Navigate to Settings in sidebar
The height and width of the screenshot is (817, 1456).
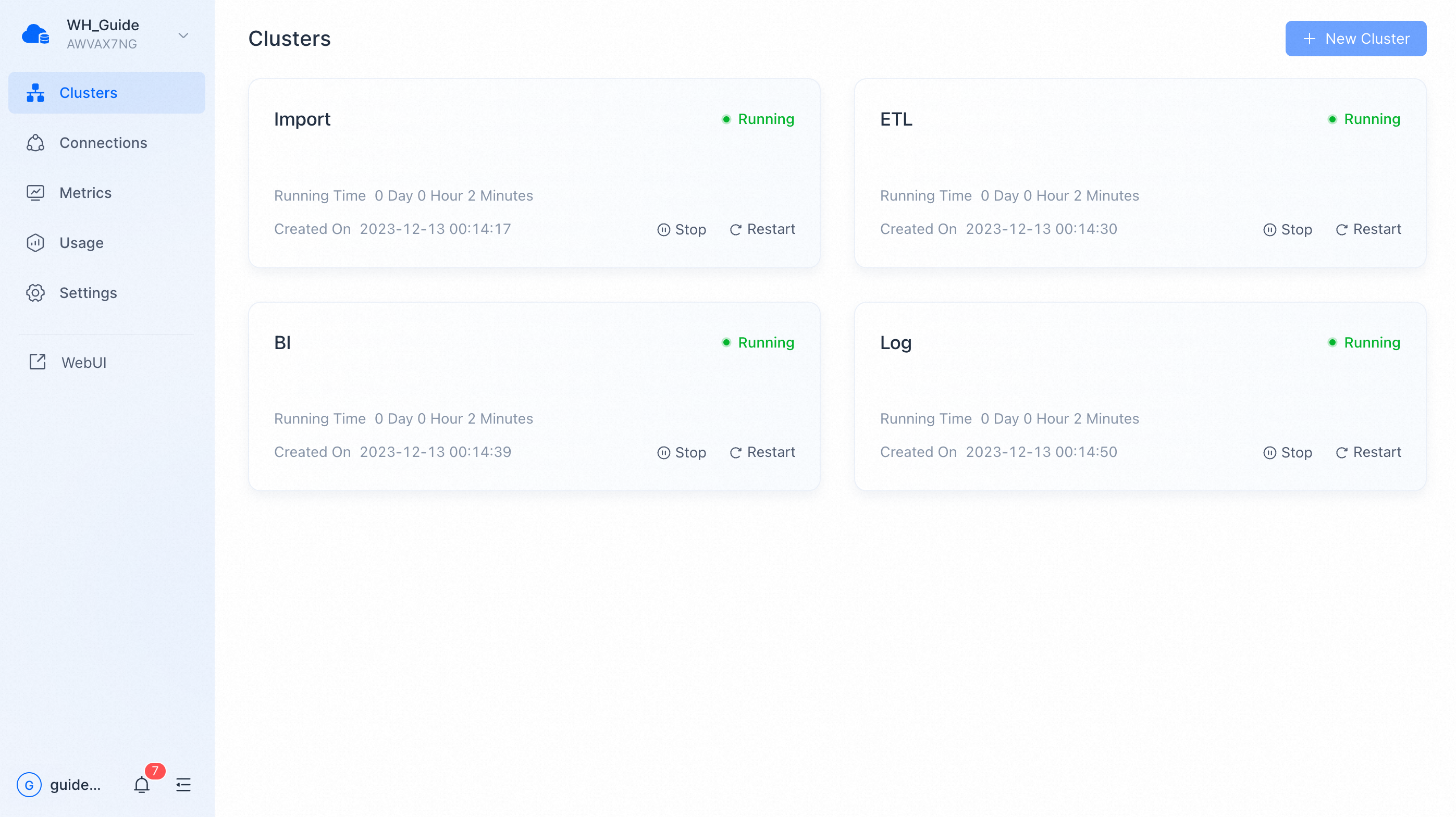tap(88, 293)
